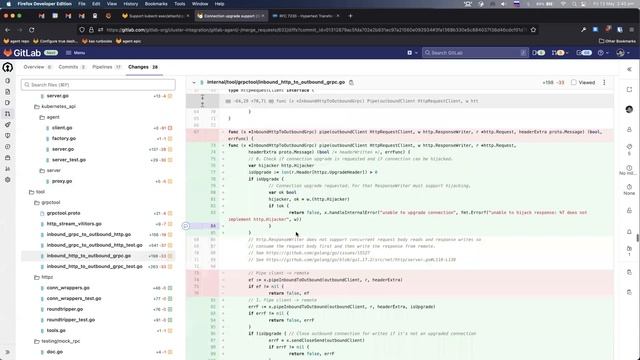Screen dimensions: 640x360
Task: Open the file options kebab menu
Action: click(604, 82)
